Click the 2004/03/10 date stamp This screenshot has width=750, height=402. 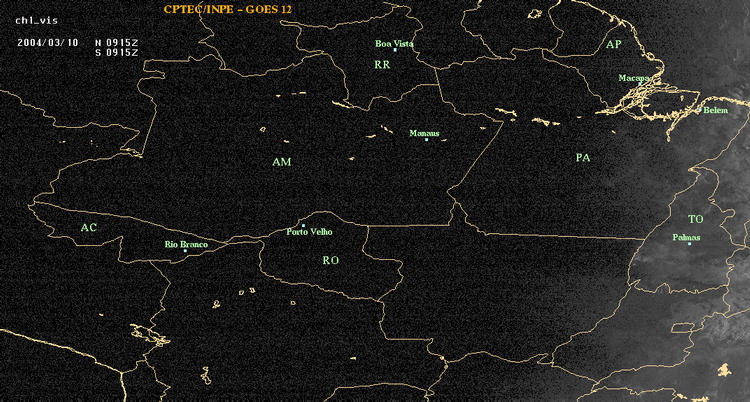click(47, 42)
